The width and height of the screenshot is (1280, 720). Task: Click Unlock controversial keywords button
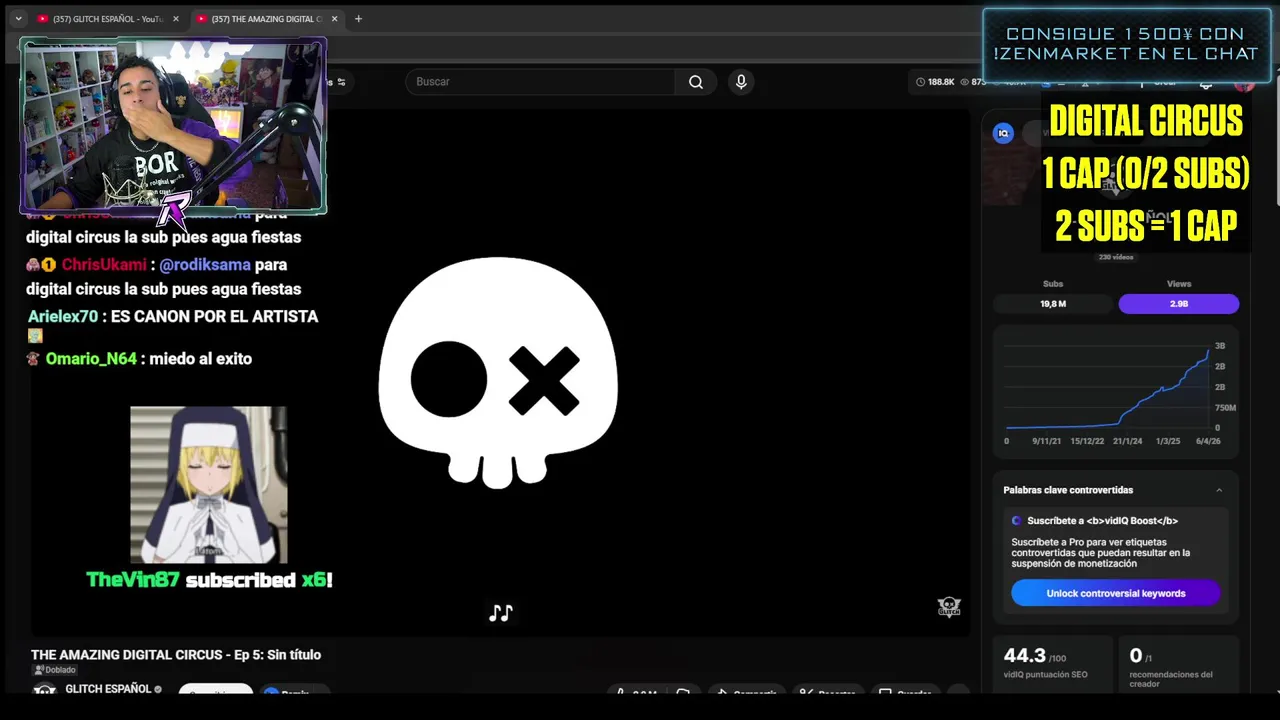pyautogui.click(x=1116, y=593)
